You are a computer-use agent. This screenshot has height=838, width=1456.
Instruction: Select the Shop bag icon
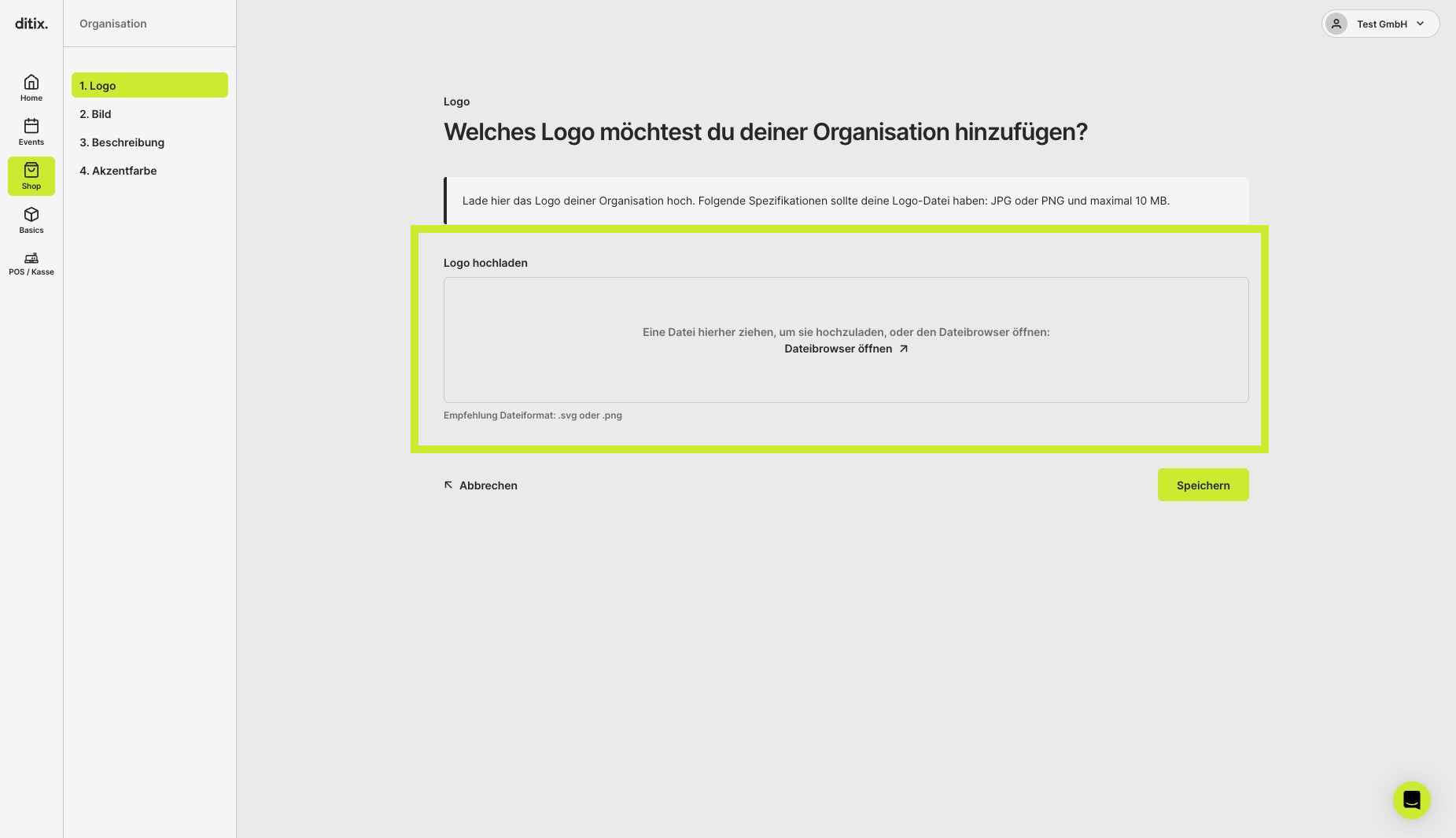[31, 170]
